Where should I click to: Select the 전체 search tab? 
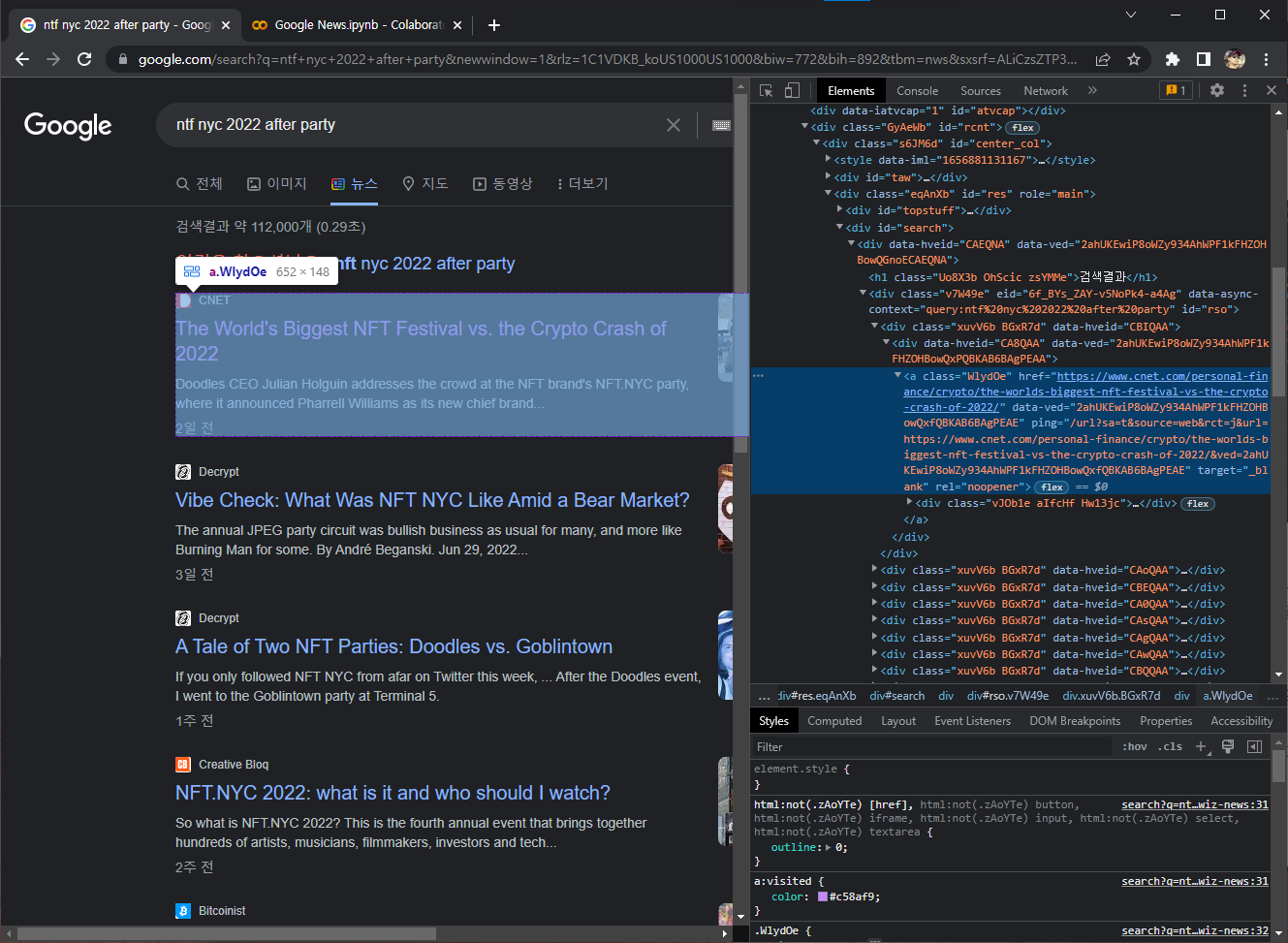200,183
